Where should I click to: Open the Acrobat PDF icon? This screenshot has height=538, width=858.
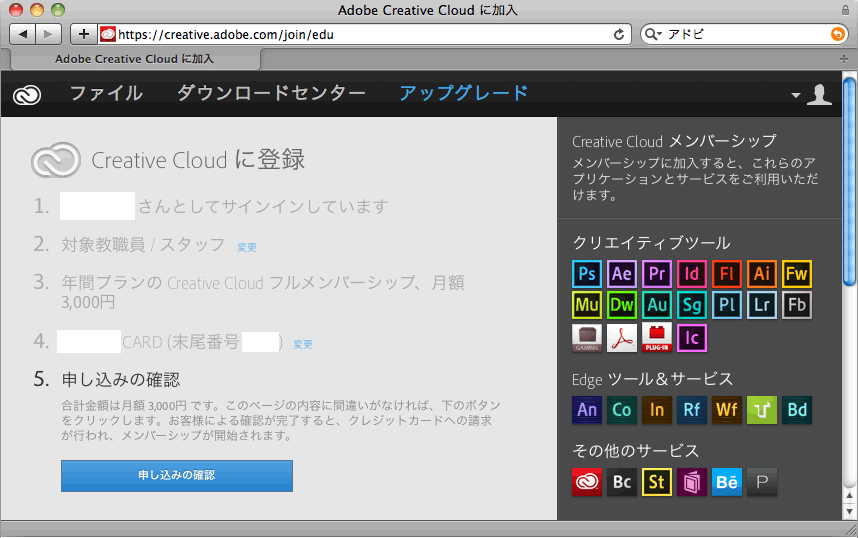point(622,338)
